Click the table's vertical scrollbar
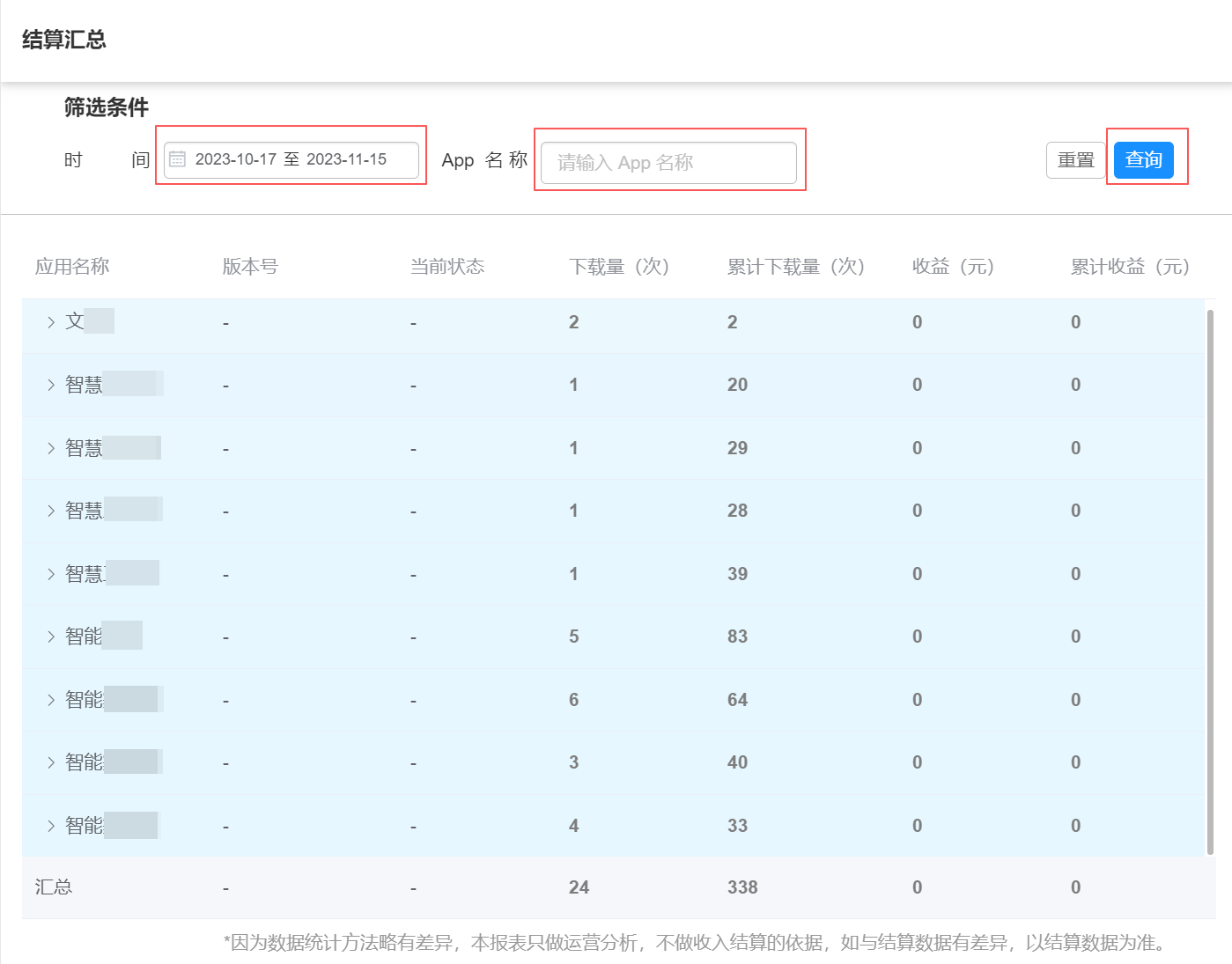 [1210, 581]
